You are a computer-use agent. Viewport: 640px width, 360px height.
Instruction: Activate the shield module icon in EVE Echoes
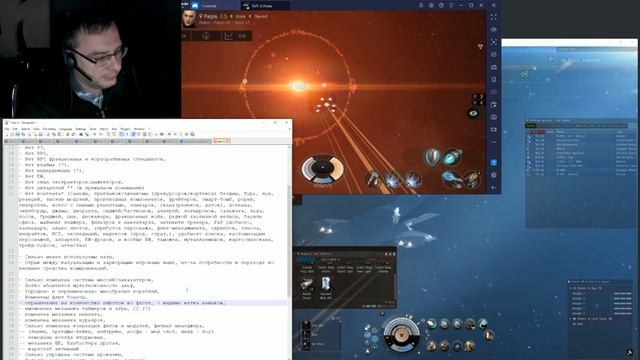432,157
